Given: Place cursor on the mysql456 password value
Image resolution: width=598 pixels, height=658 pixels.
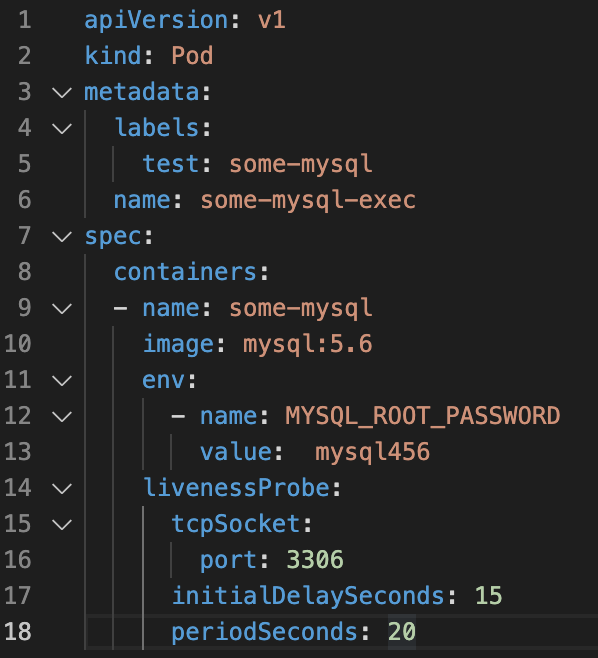Looking at the screenshot, I should pyautogui.click(x=372, y=452).
